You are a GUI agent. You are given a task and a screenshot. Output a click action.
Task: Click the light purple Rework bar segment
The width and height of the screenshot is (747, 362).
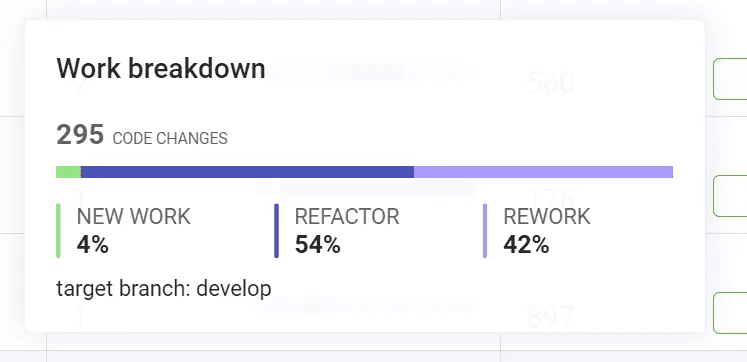pos(544,172)
